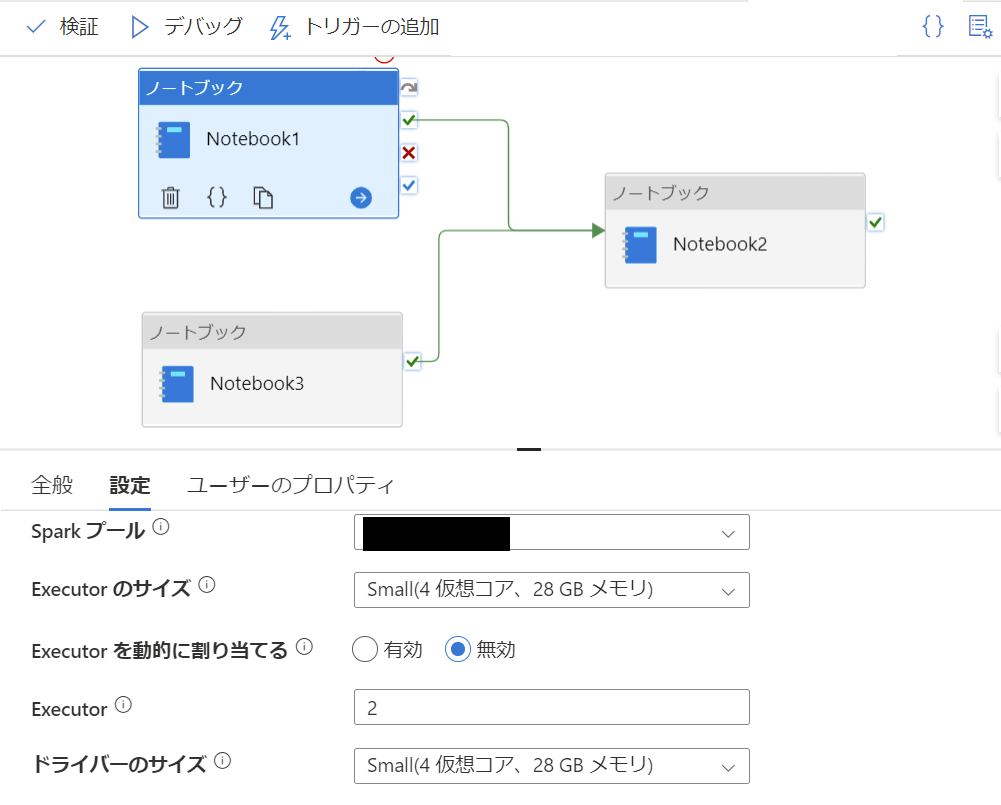
Task: Click the Notebook2 activity name text
Action: point(720,244)
